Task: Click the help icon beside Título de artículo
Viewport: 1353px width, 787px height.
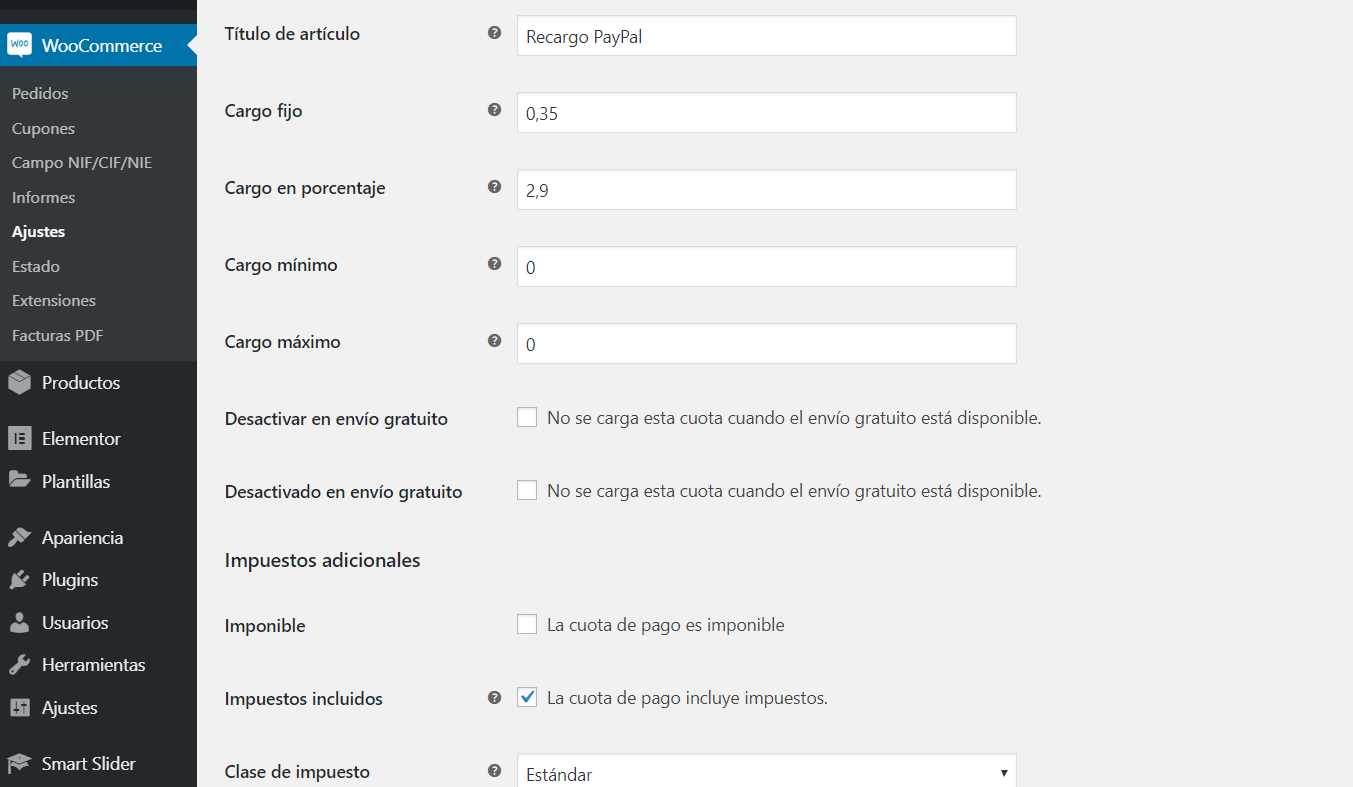Action: 494,33
